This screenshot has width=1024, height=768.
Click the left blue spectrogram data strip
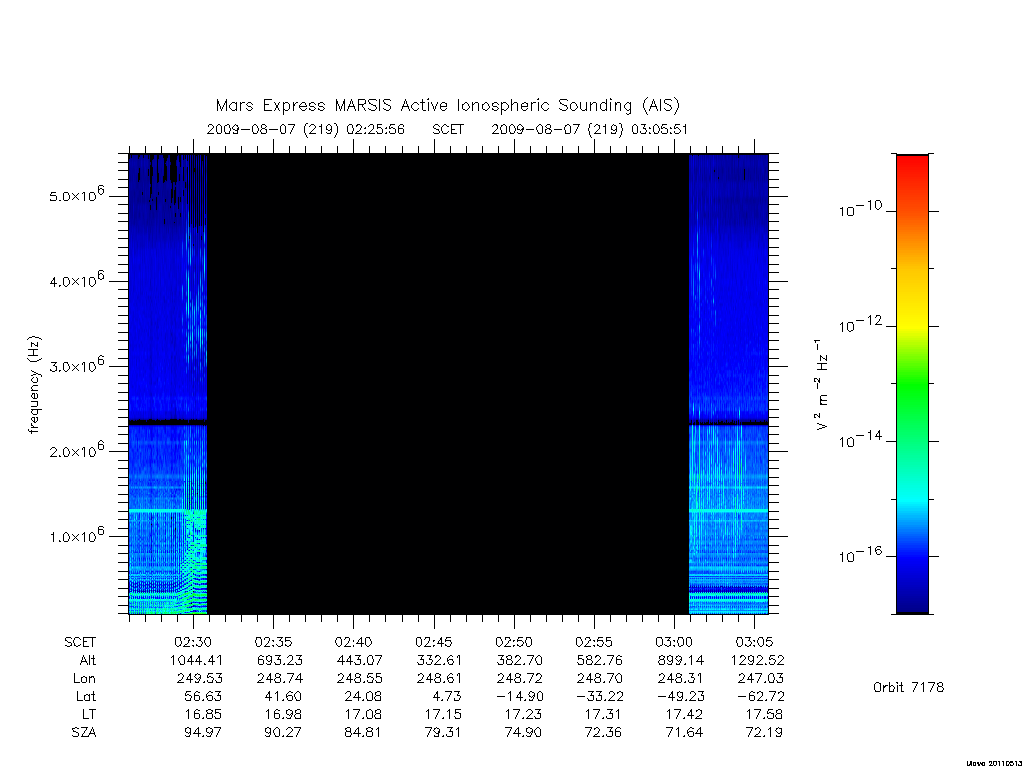168,384
